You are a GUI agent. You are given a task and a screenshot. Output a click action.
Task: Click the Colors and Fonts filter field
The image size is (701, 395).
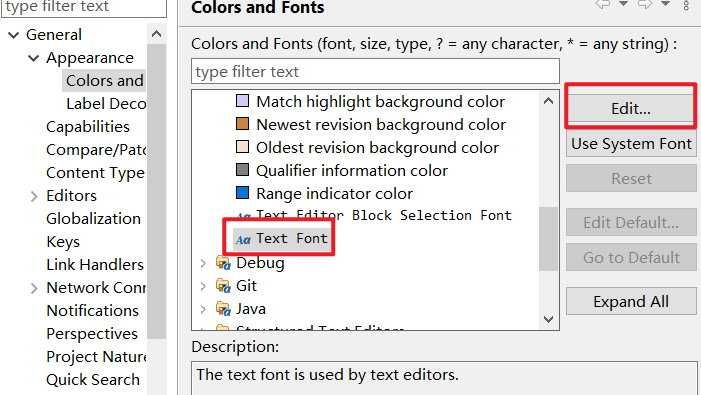(x=375, y=71)
